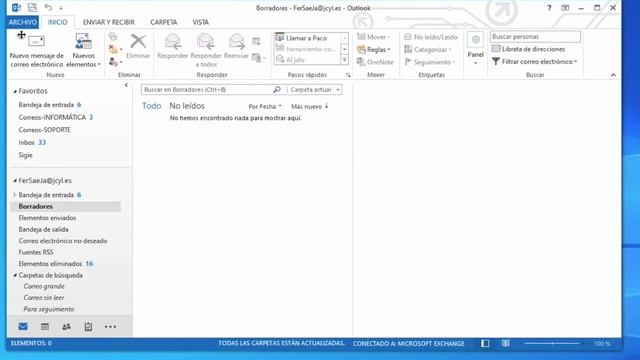Select the Borradores folder

(x=66, y=207)
